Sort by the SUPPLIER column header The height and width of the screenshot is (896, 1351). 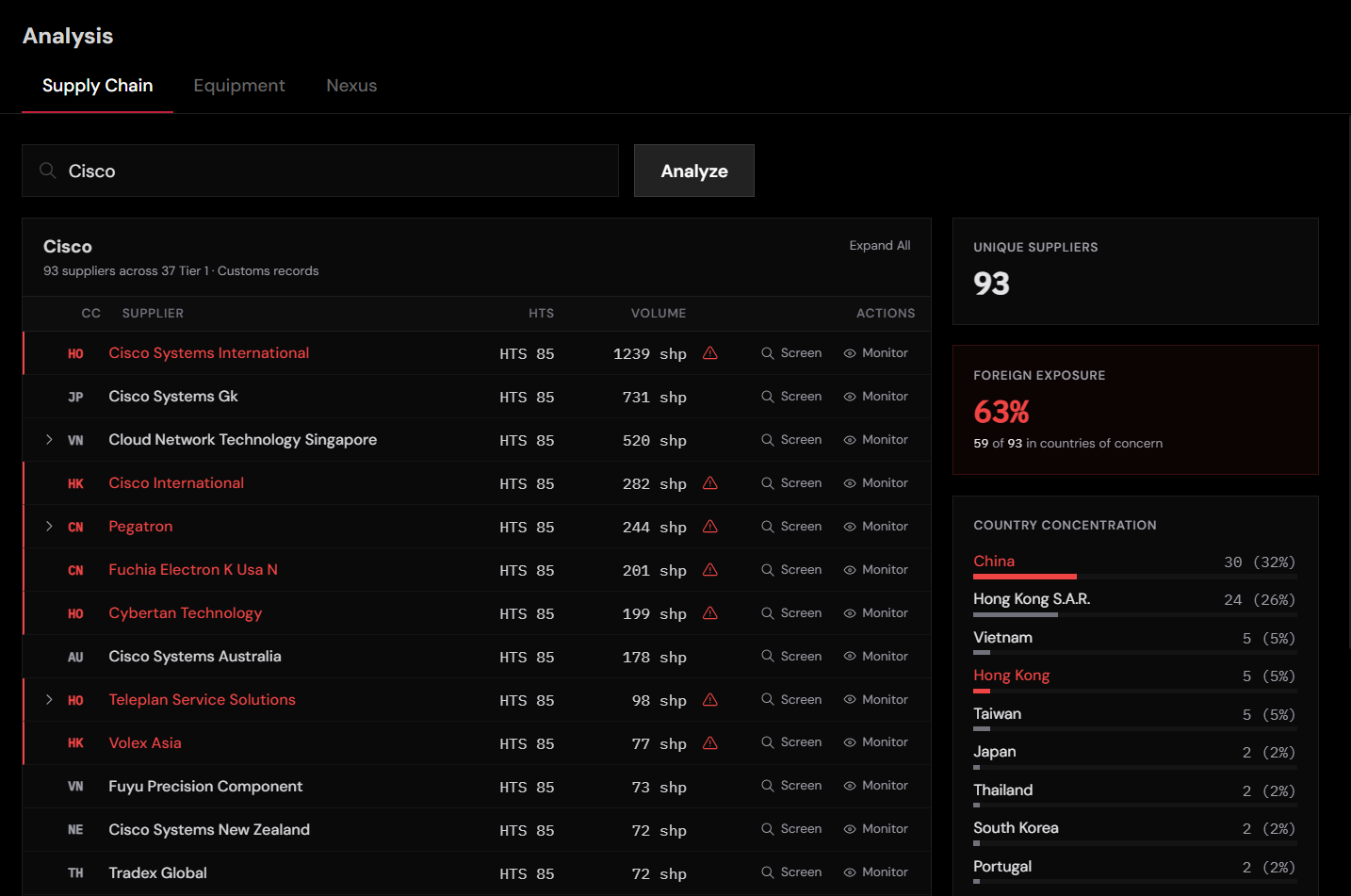(153, 314)
